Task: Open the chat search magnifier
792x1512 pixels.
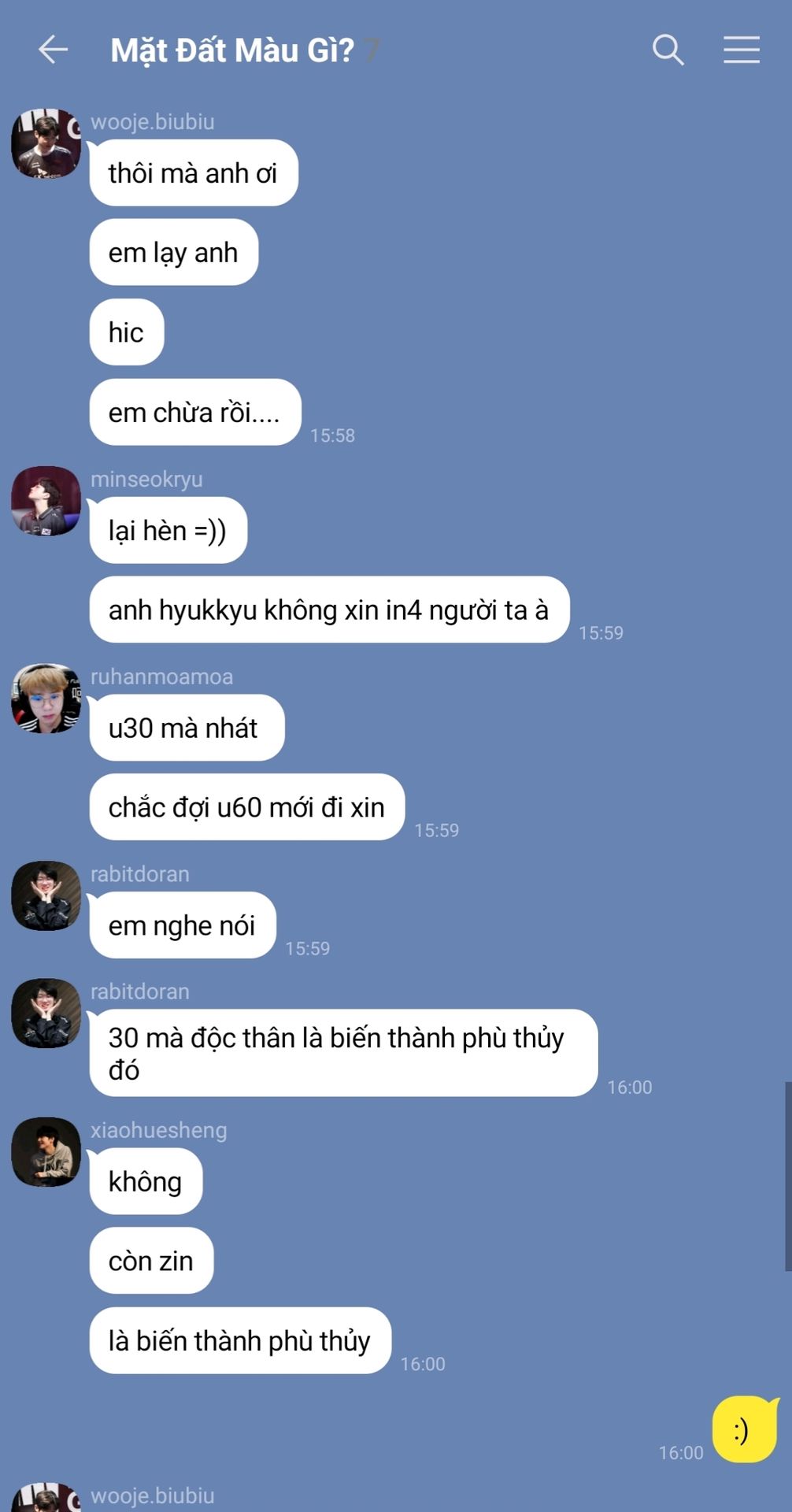Action: [x=668, y=50]
